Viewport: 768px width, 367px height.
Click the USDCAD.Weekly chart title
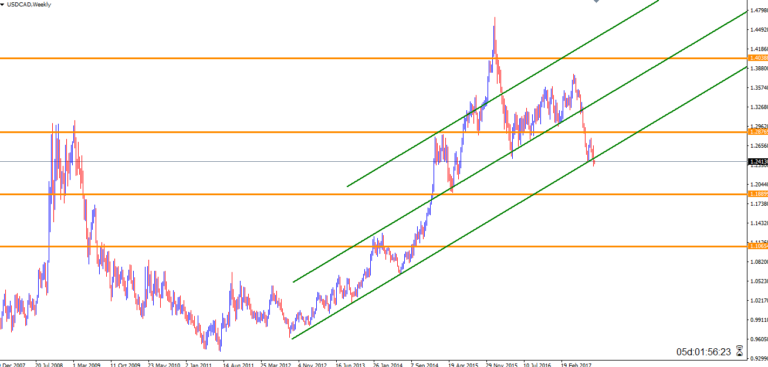(28, 4)
